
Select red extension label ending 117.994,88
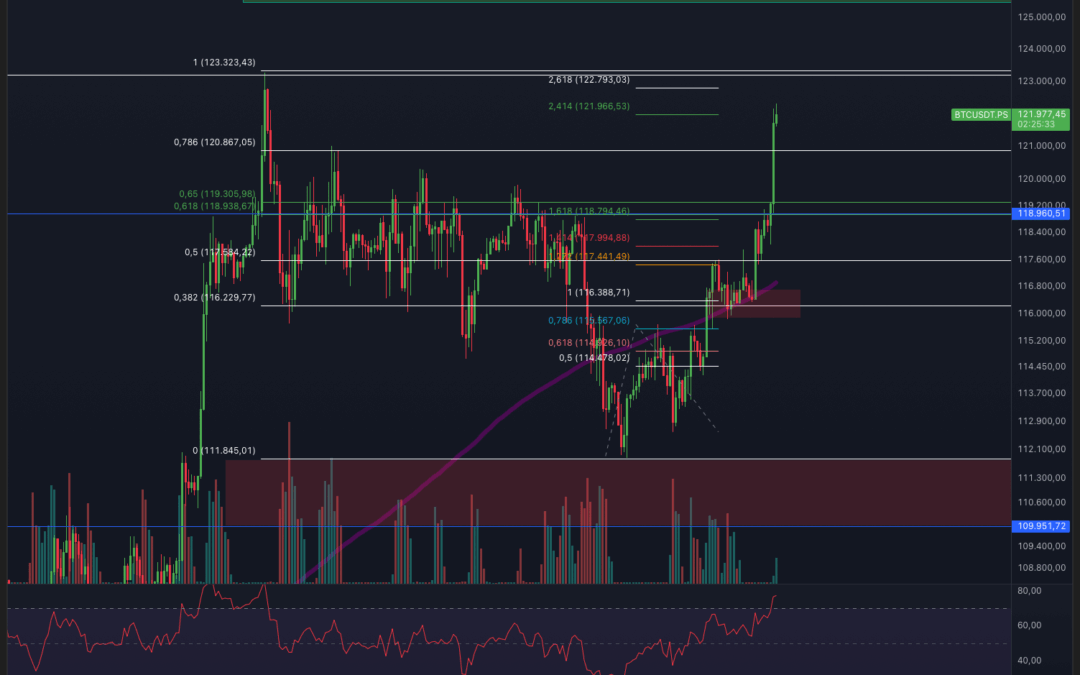click(589, 238)
